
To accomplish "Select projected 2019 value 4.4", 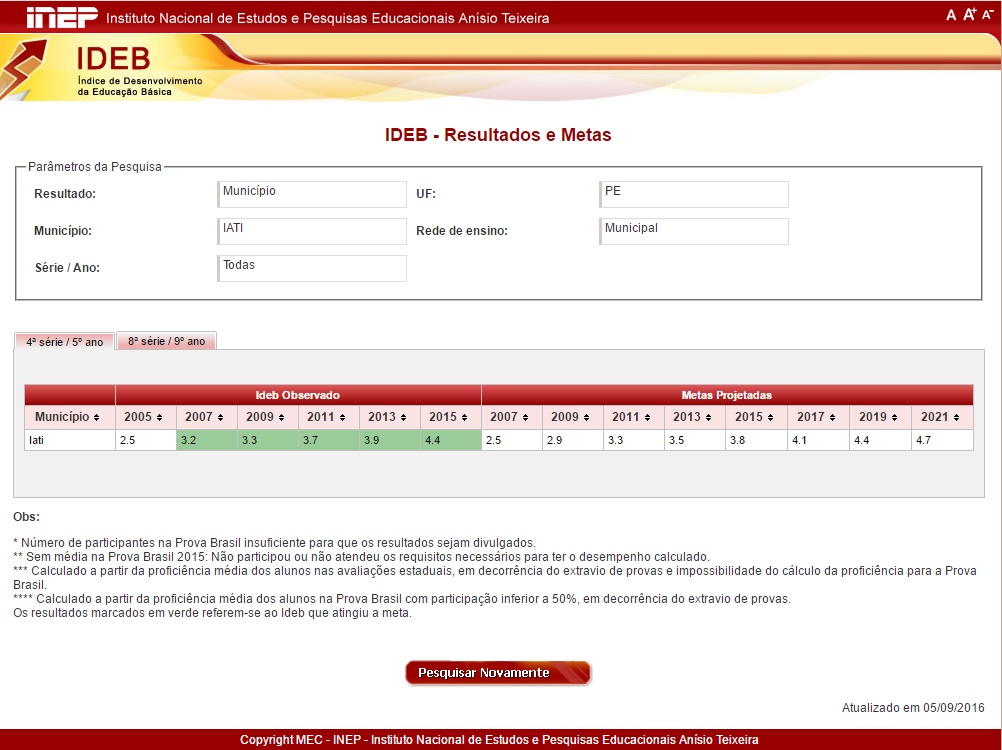I will [881, 440].
